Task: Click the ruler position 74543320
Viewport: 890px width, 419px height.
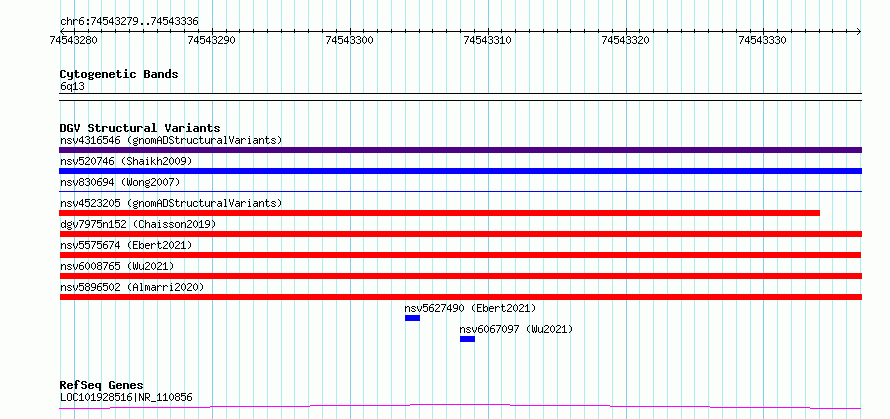Action: coord(625,40)
